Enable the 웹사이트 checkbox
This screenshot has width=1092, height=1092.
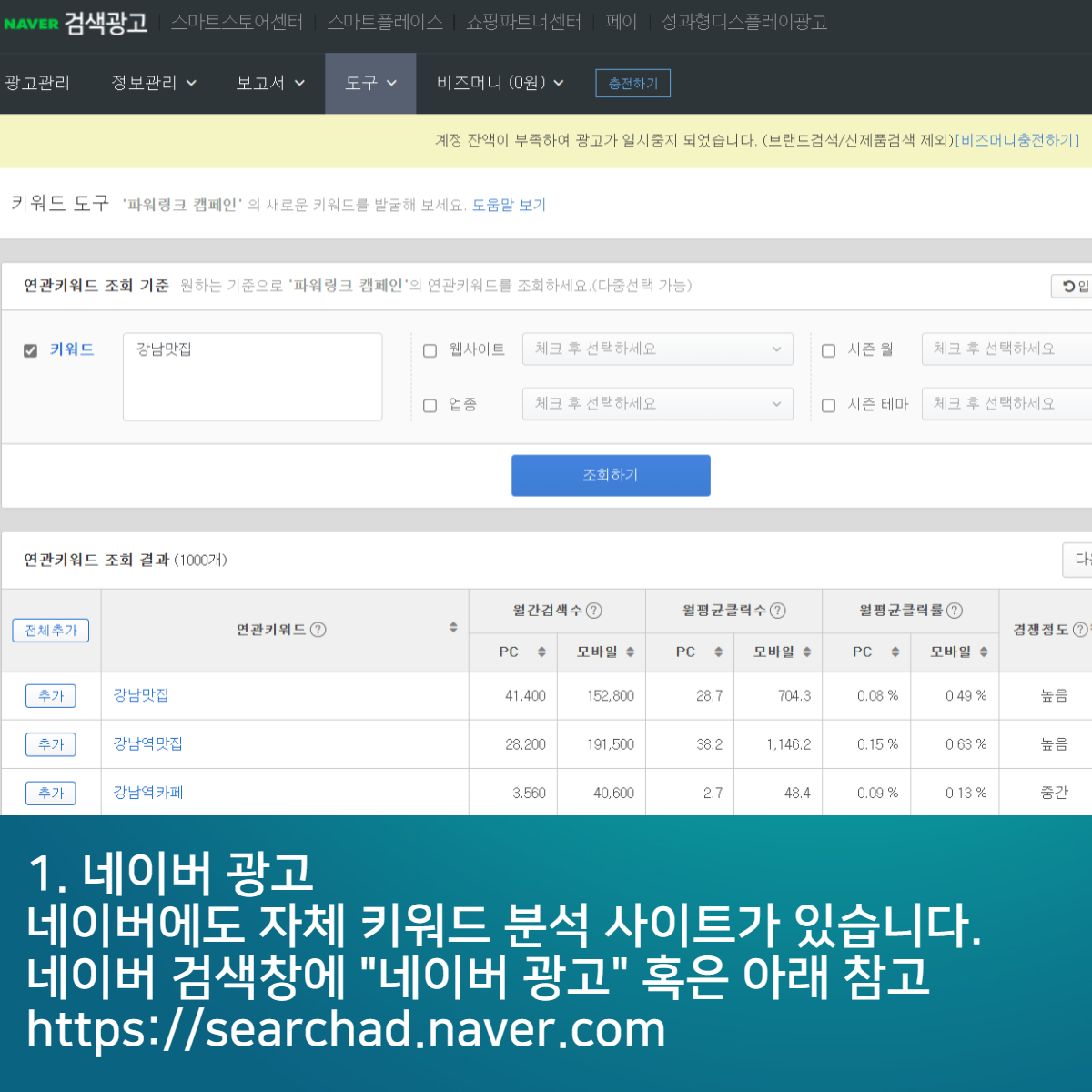[x=430, y=350]
